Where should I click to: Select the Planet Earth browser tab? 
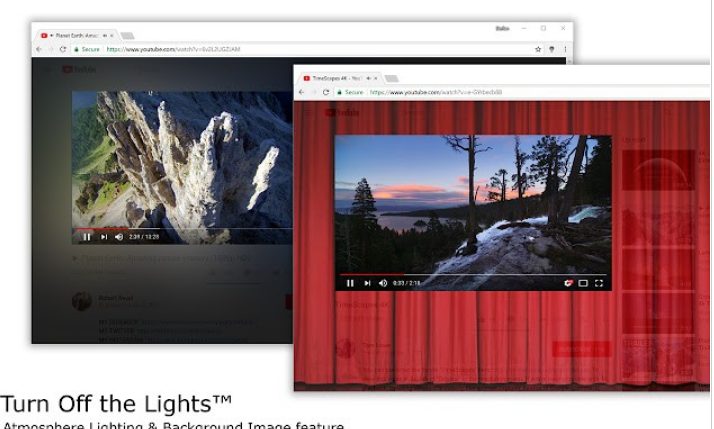(75, 36)
